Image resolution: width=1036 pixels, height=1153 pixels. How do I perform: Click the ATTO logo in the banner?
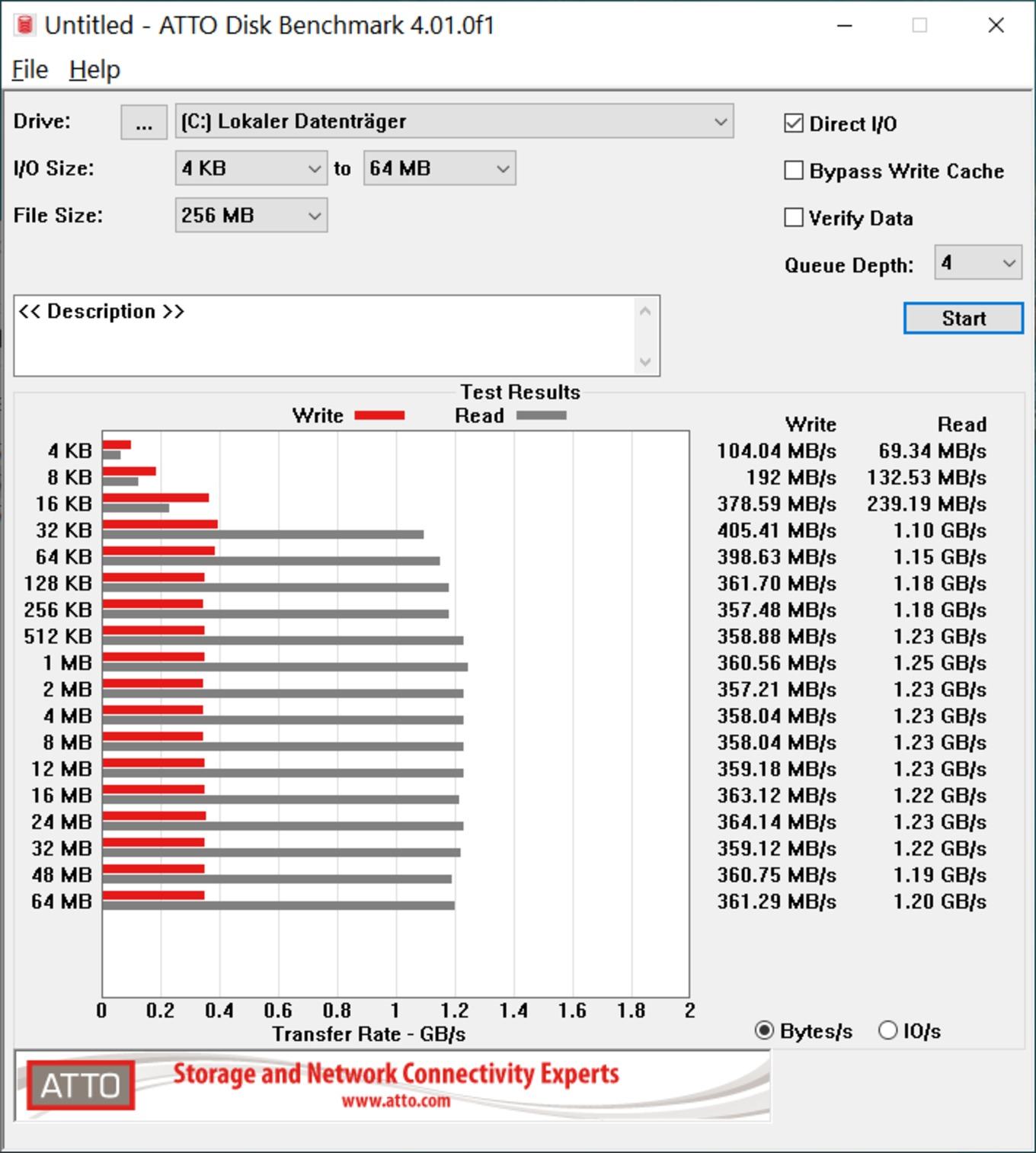click(80, 1085)
